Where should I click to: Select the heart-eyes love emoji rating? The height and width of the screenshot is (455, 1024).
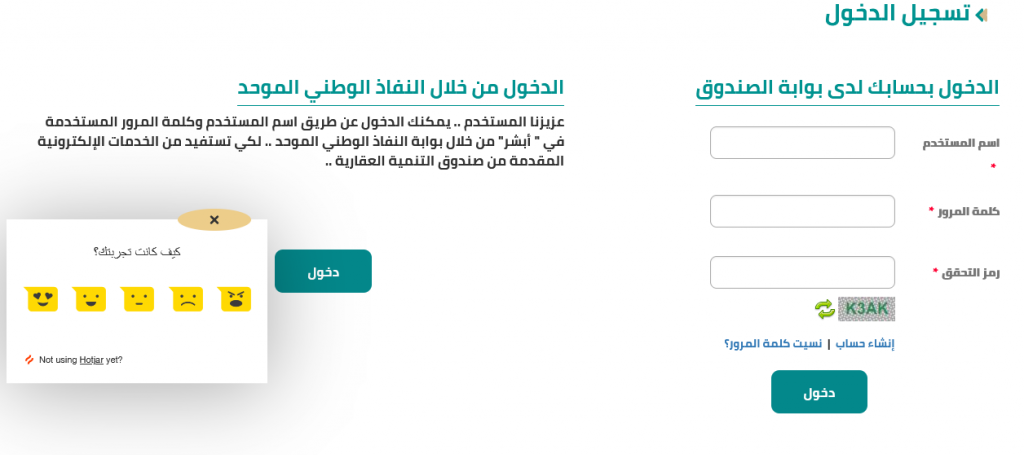pyautogui.click(x=42, y=299)
